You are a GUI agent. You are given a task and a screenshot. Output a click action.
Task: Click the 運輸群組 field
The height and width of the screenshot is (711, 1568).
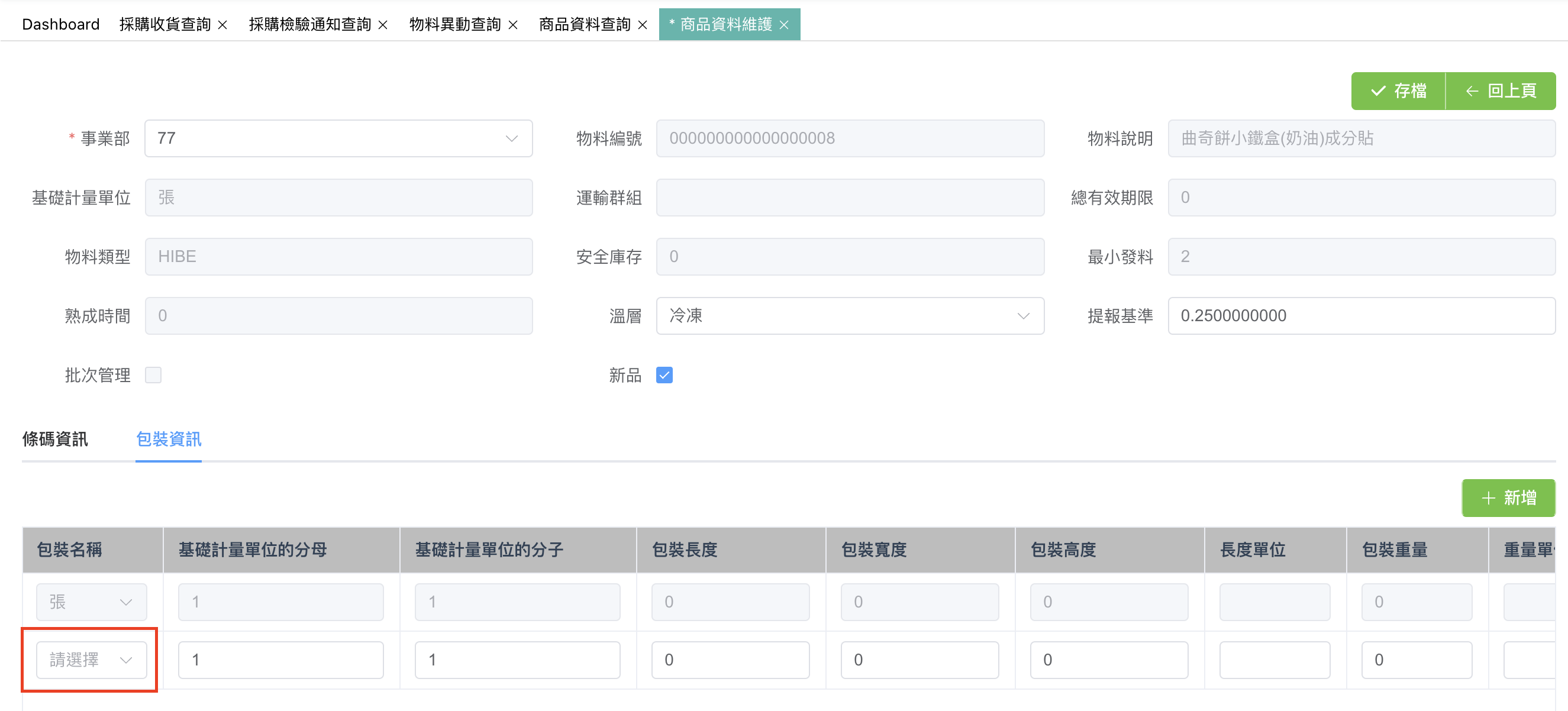pyautogui.click(x=850, y=197)
